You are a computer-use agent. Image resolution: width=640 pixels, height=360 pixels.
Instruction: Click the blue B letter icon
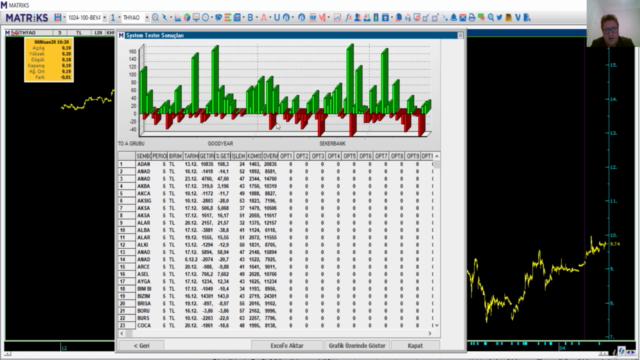pos(250,18)
